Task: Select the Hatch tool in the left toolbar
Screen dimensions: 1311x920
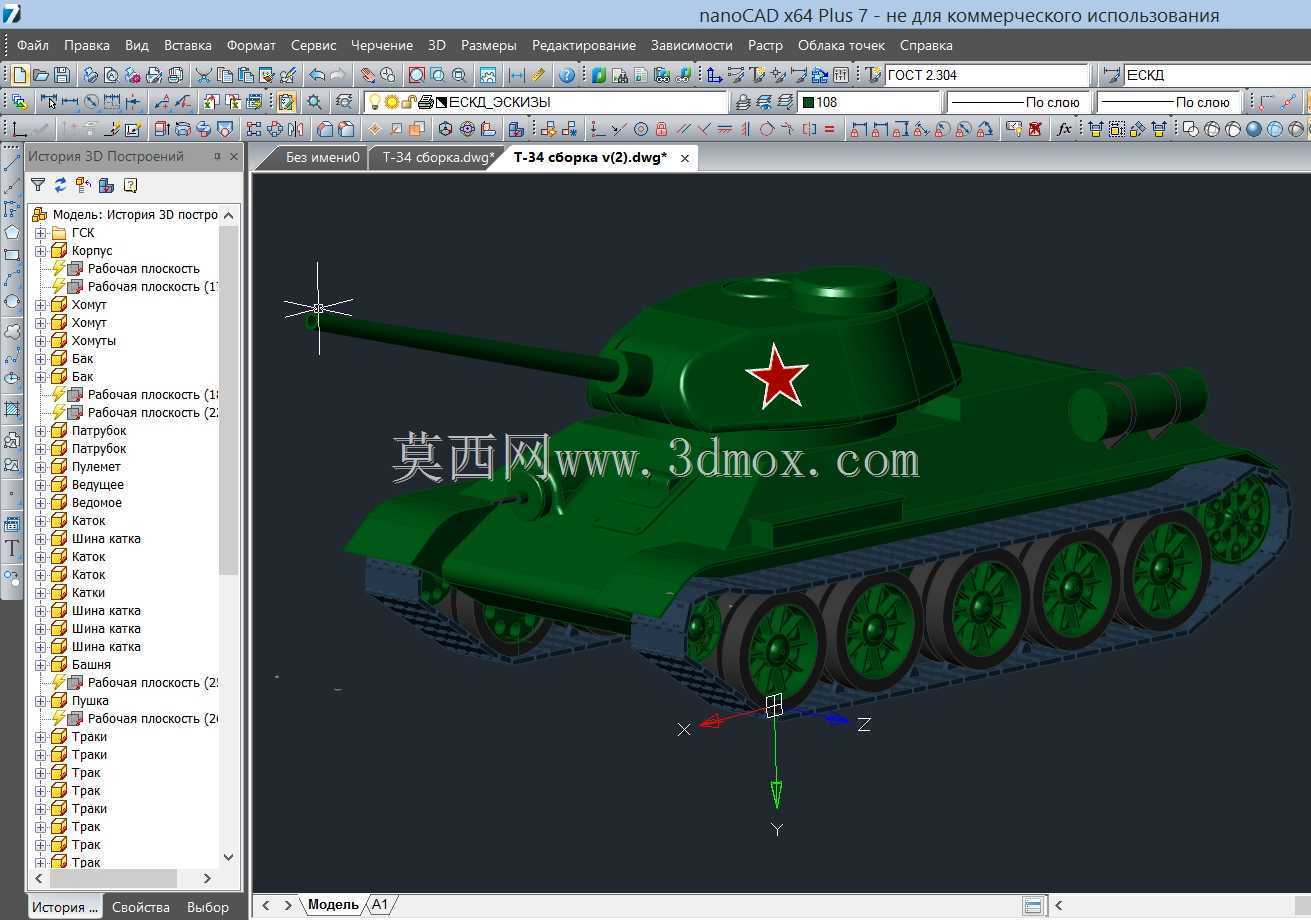Action: (x=12, y=409)
